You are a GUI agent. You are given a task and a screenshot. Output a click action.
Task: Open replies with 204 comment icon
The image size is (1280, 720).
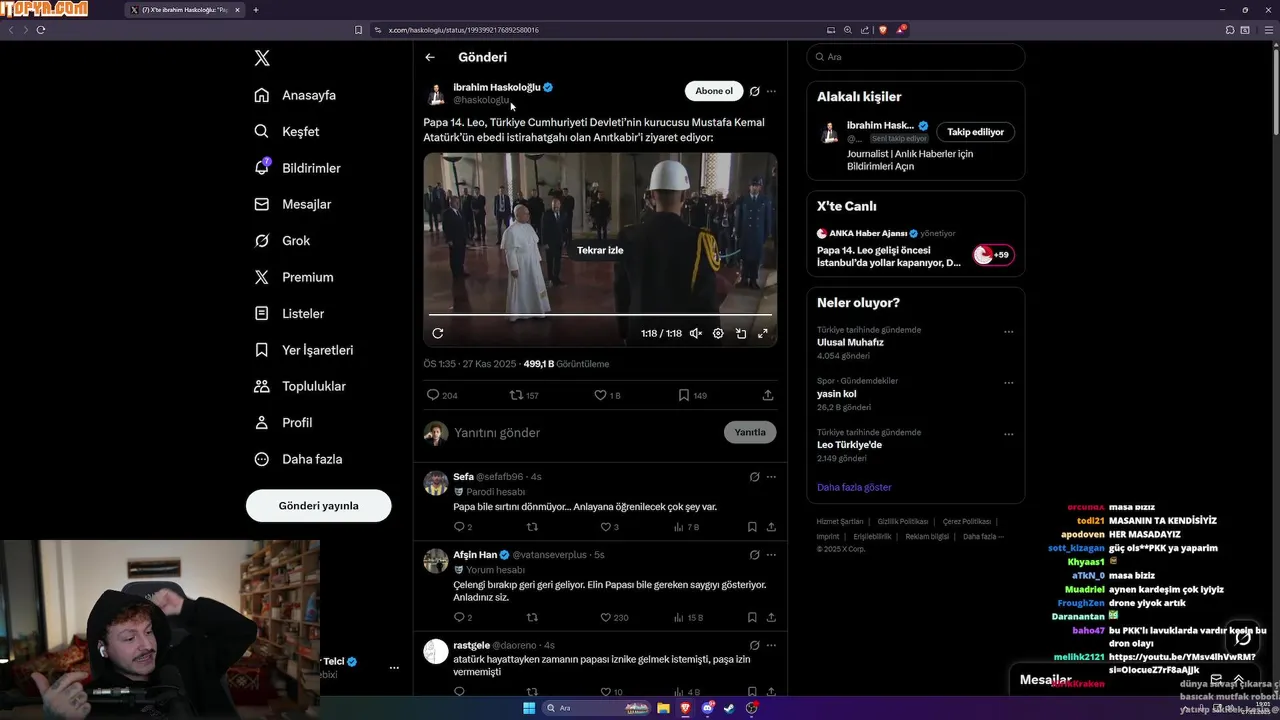point(442,395)
